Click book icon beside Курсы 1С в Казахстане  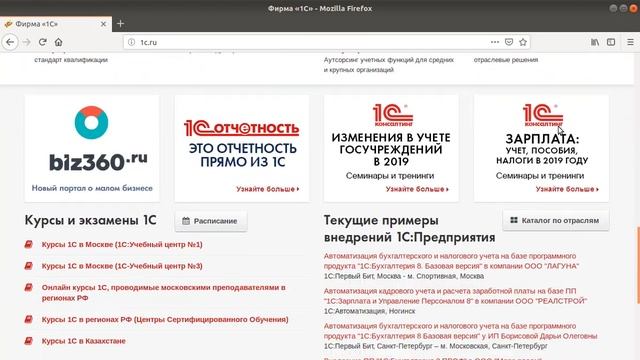29,340
